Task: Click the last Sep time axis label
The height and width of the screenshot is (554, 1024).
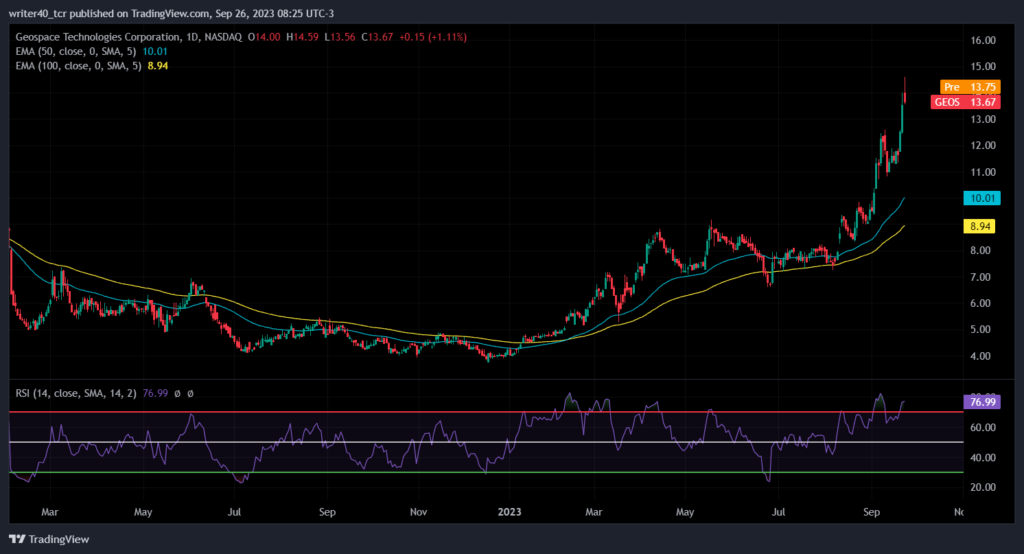Action: click(x=872, y=512)
